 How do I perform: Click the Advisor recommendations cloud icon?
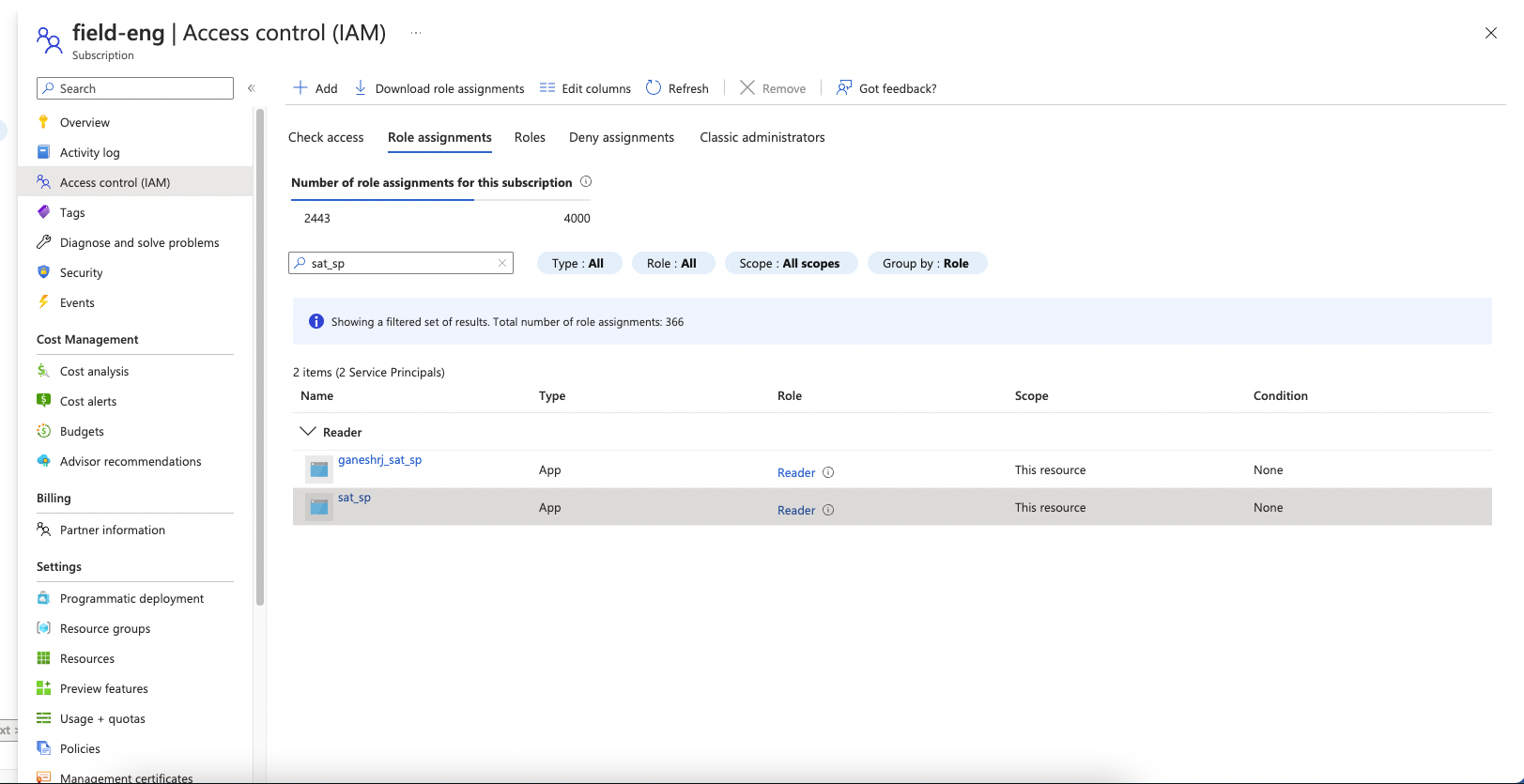tap(43, 461)
